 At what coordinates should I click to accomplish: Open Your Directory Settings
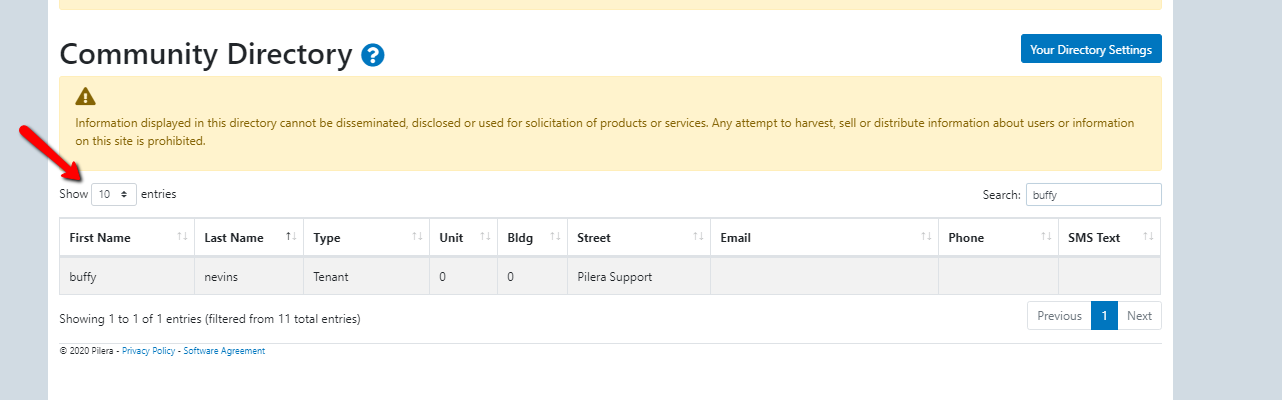(1091, 49)
